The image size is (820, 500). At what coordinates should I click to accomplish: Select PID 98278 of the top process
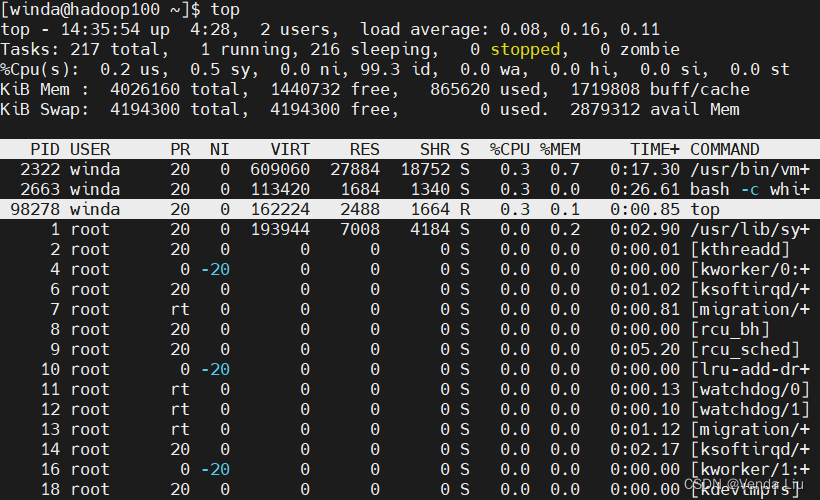(x=35, y=209)
